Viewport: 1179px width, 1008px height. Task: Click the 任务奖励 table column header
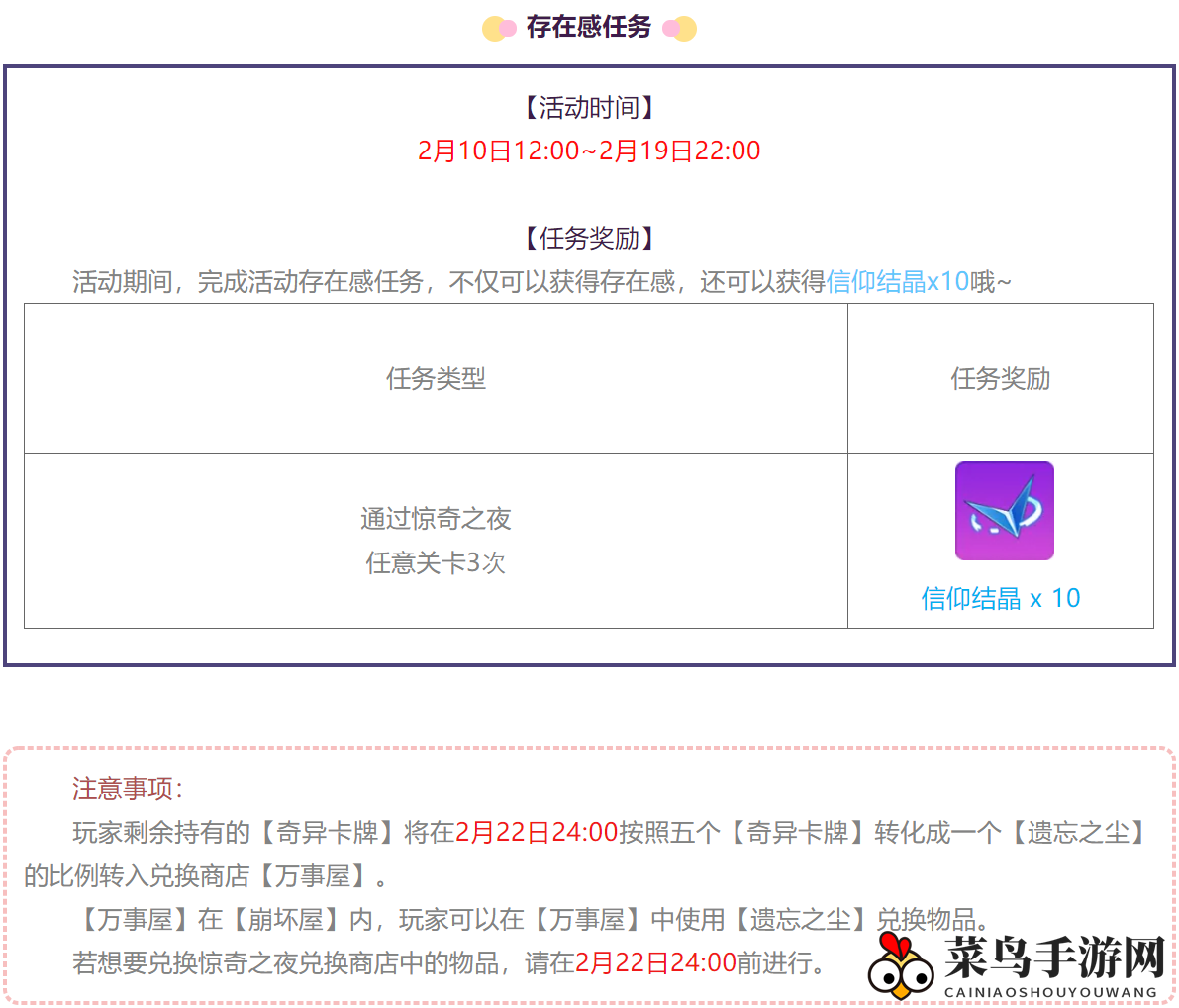point(1000,378)
